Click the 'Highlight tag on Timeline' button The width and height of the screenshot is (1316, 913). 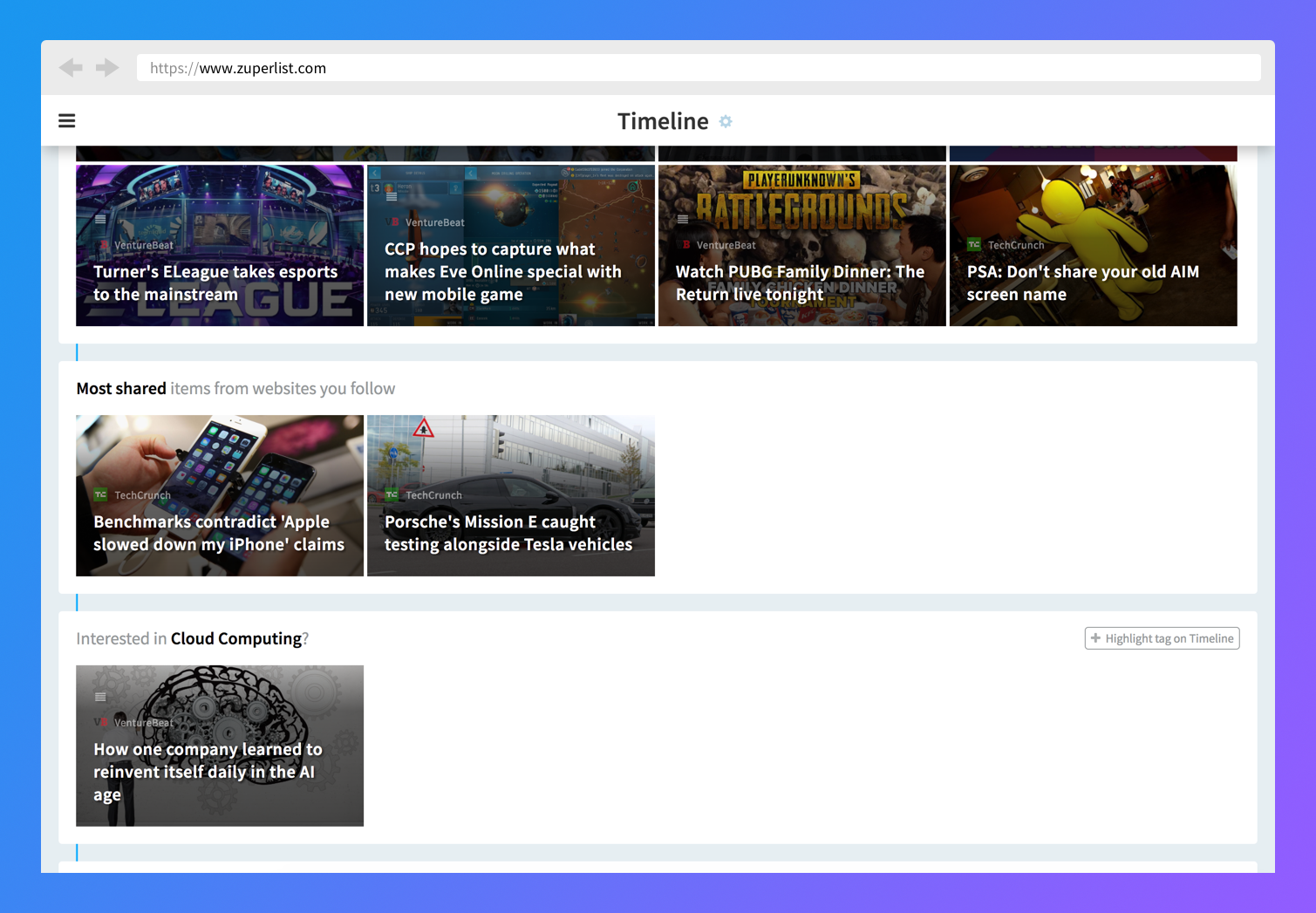[x=1162, y=638]
